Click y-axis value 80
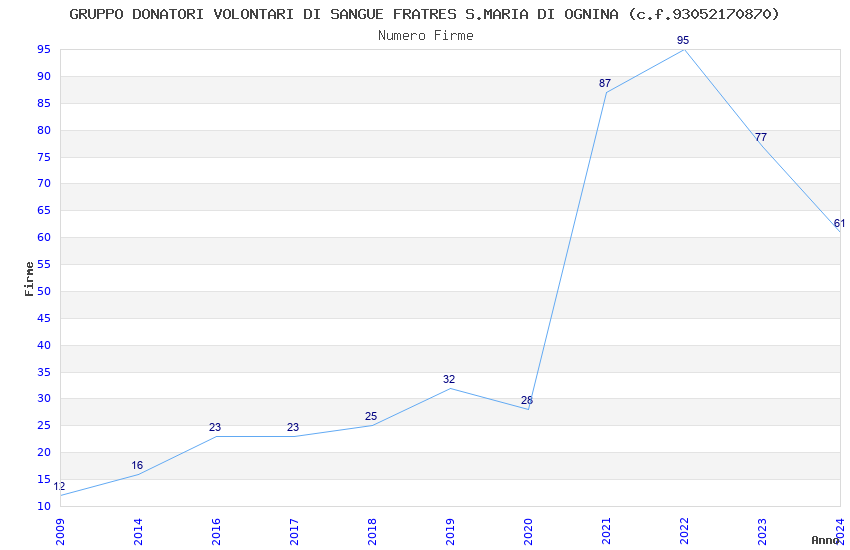 pyautogui.click(x=44, y=131)
